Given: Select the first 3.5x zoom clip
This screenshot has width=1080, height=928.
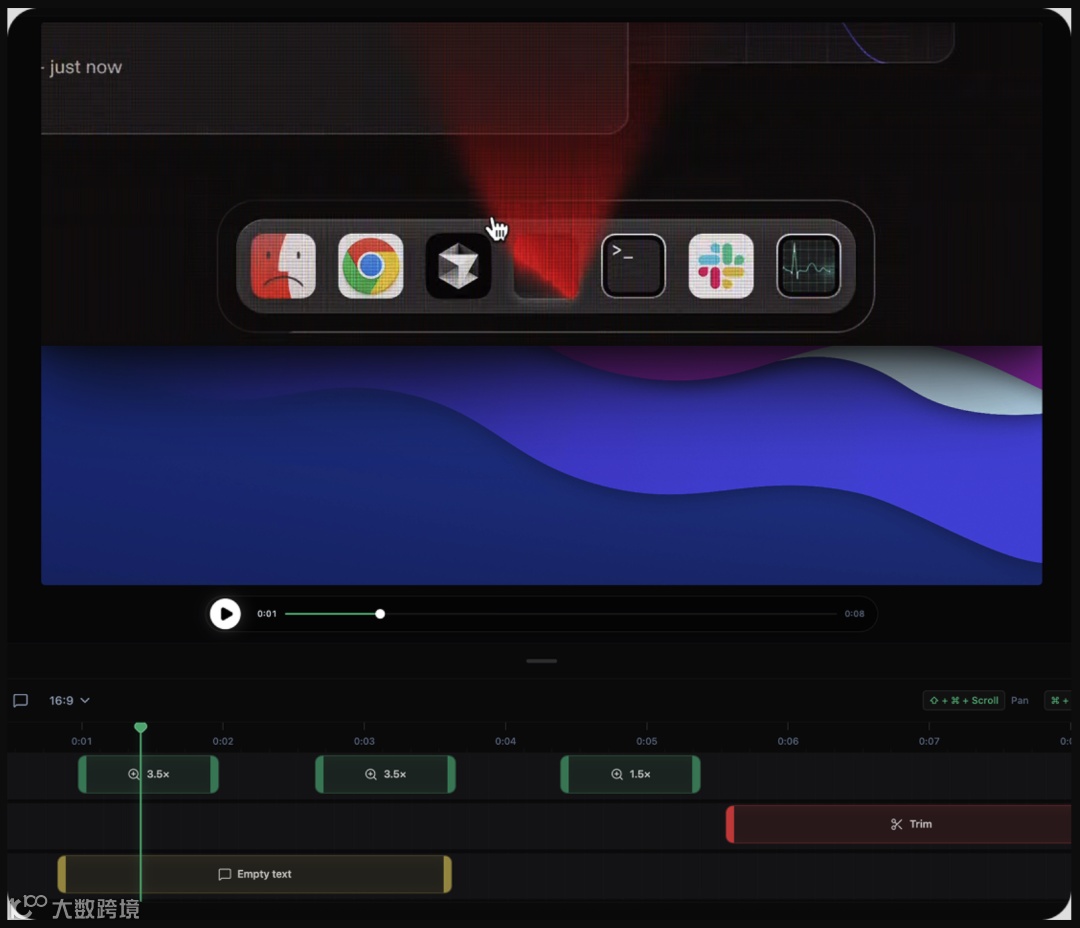Looking at the screenshot, I should pyautogui.click(x=148, y=774).
